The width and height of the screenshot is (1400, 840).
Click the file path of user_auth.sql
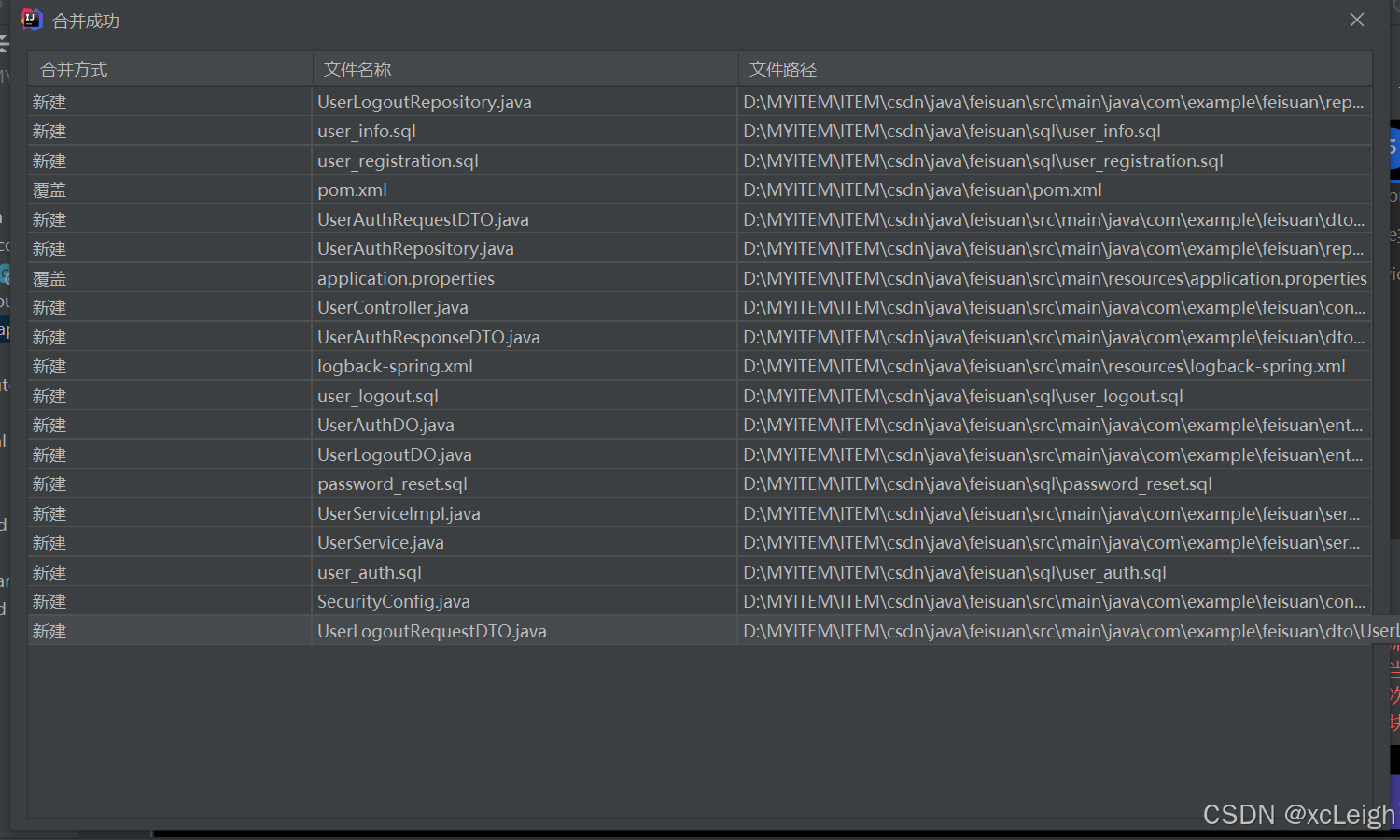click(x=955, y=573)
